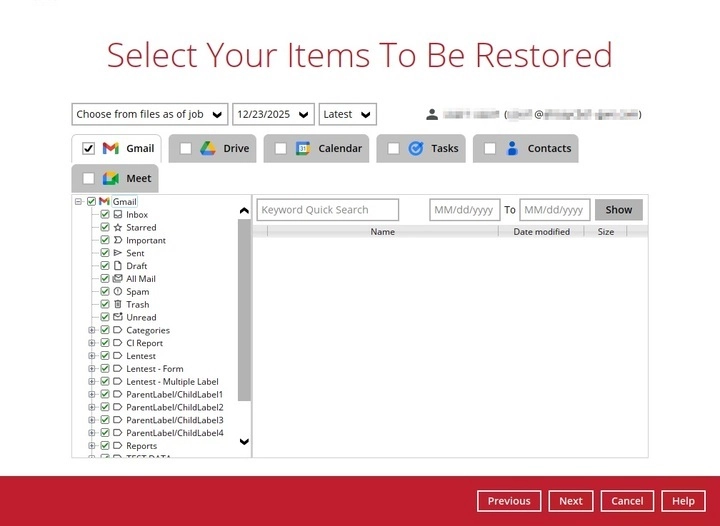Click the Previous button

coord(509,501)
